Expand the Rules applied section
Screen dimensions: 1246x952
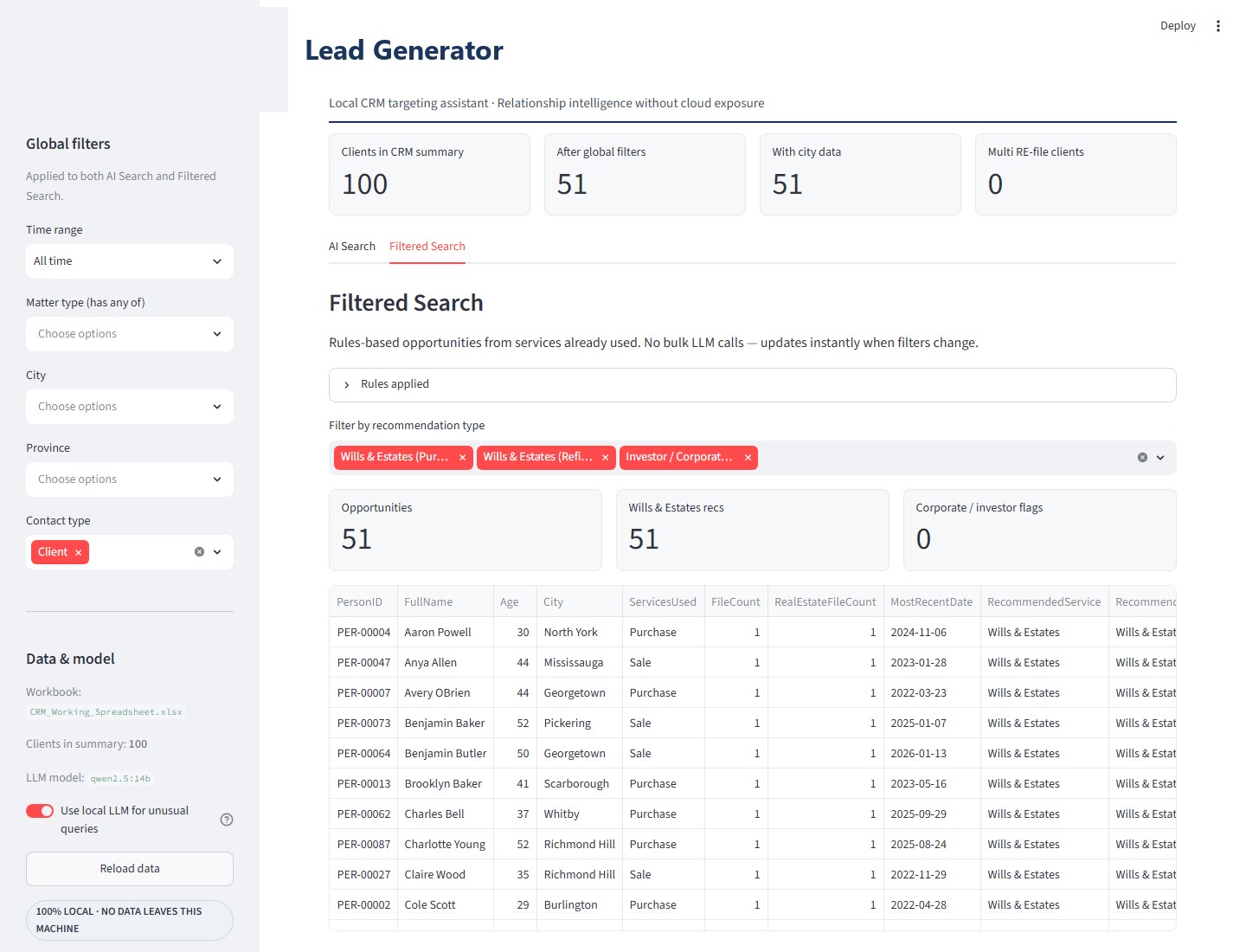click(x=752, y=385)
